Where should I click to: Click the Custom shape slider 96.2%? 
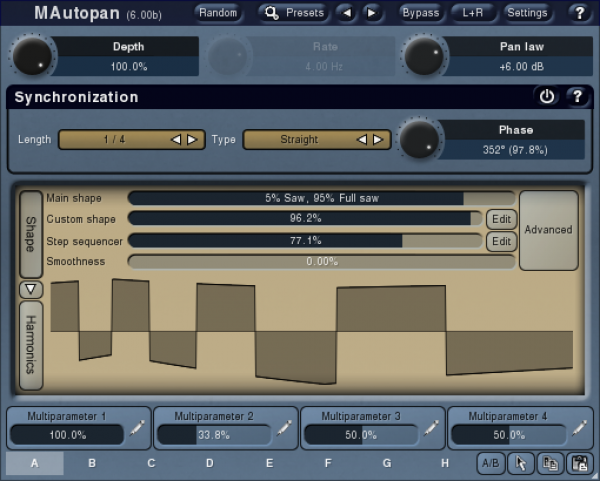[x=305, y=218]
